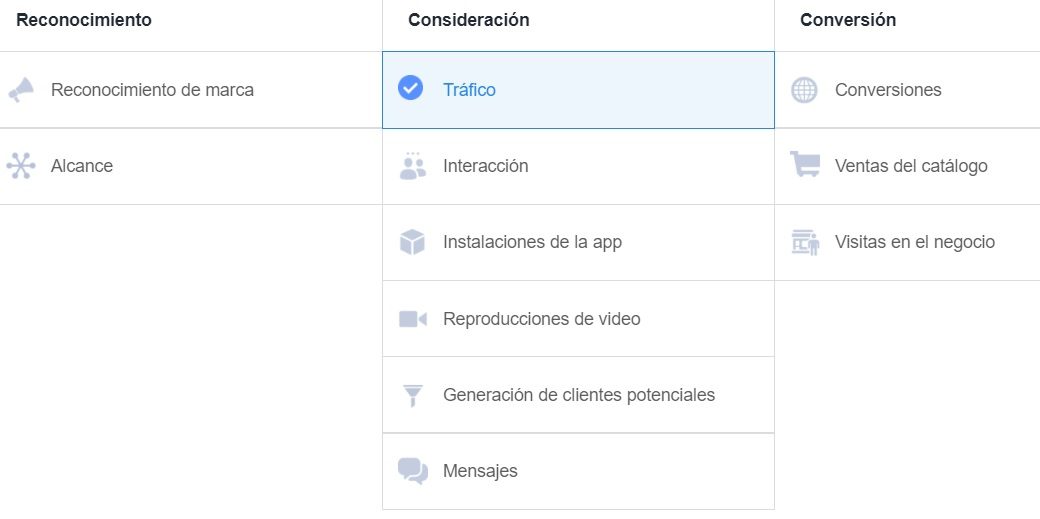Click the Alcance network nodes icon
Image resolution: width=1040 pixels, height=519 pixels.
21,166
